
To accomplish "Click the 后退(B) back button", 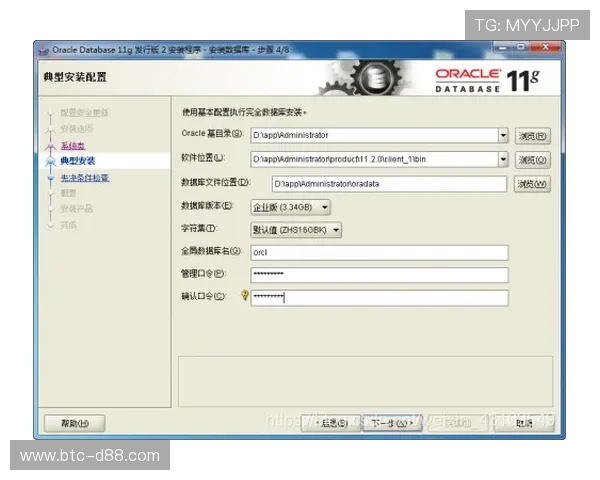I will click(331, 423).
